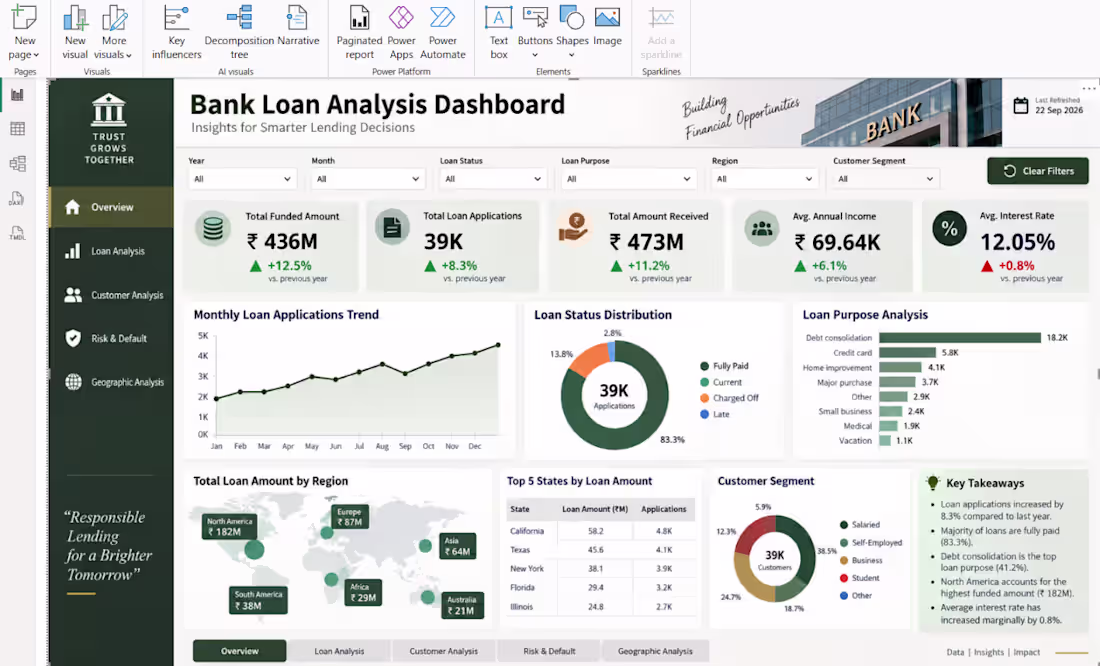
Task: Open DAX query view in left rail
Action: [17, 199]
